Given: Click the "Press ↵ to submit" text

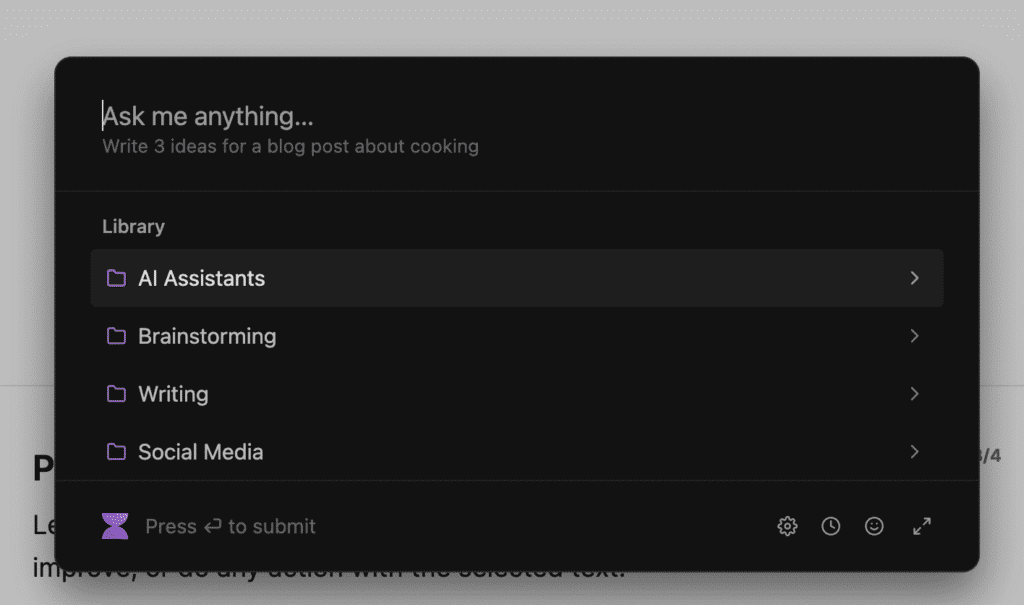Looking at the screenshot, I should point(230,526).
